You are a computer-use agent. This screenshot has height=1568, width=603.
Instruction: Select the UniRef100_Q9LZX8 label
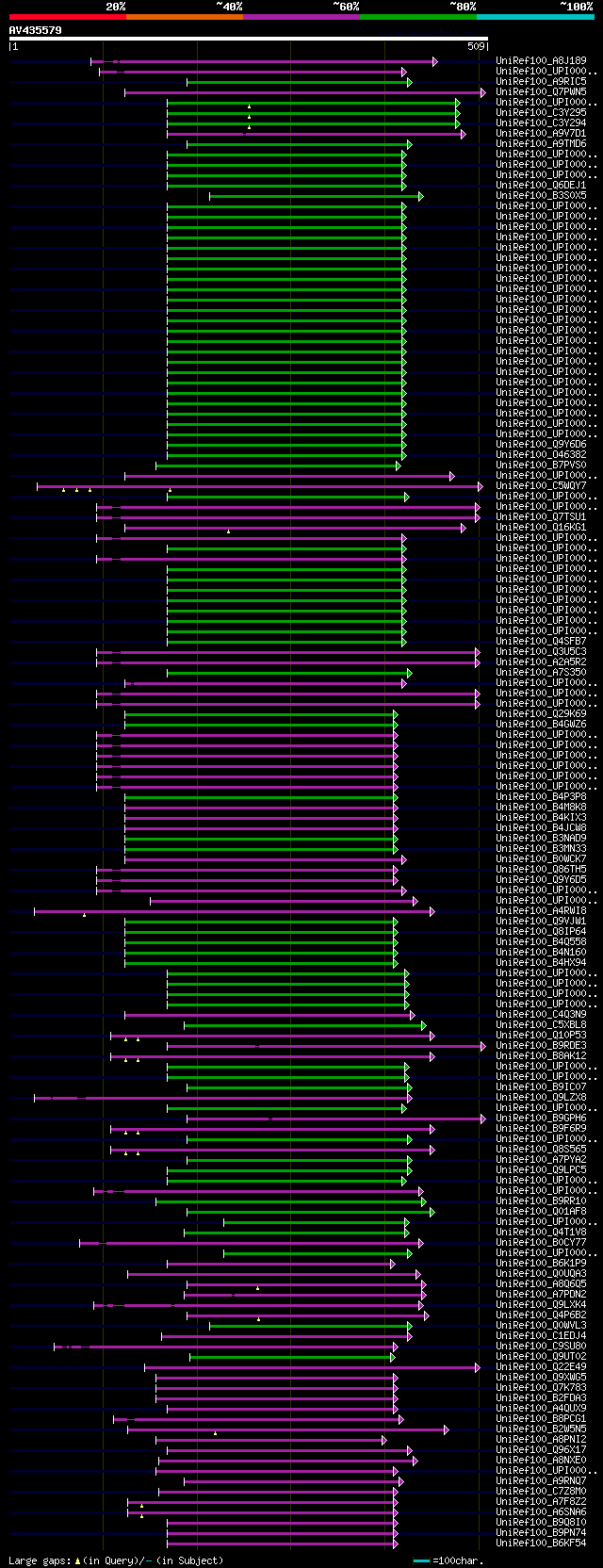point(541,1098)
